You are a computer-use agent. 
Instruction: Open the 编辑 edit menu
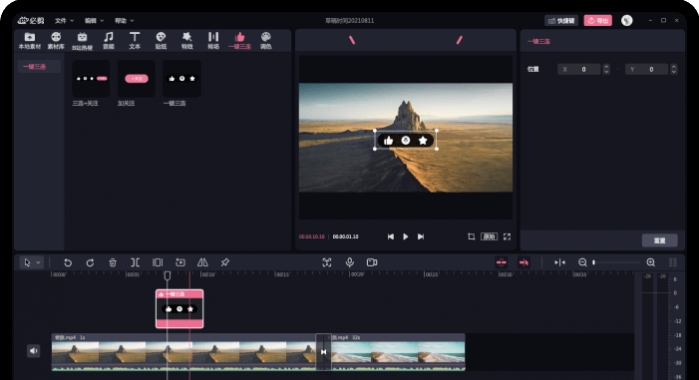tap(94, 21)
